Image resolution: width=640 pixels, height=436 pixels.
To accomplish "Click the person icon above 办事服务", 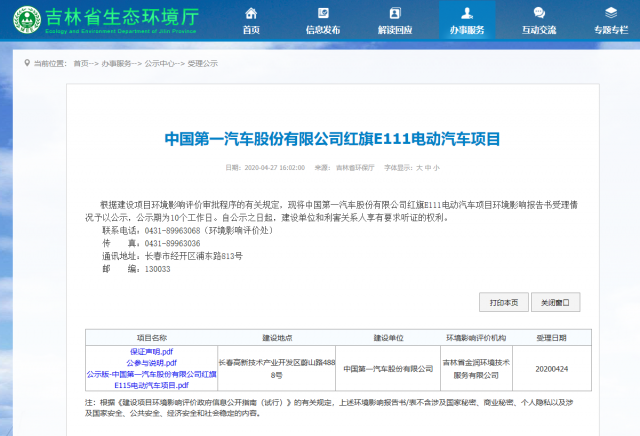I will [467, 13].
